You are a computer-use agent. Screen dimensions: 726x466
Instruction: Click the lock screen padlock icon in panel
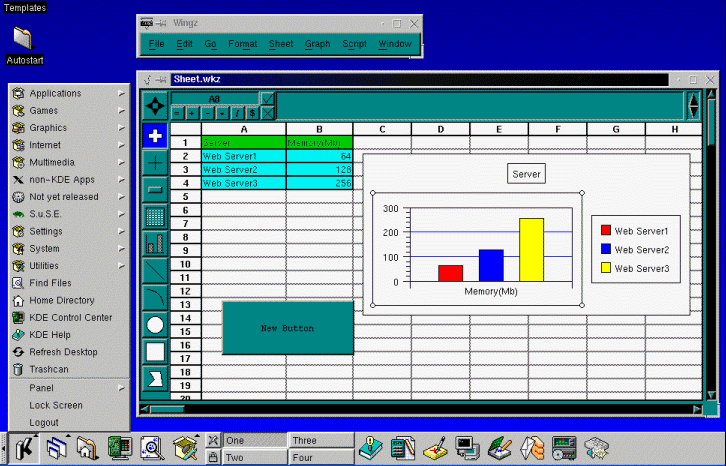tap(213, 457)
